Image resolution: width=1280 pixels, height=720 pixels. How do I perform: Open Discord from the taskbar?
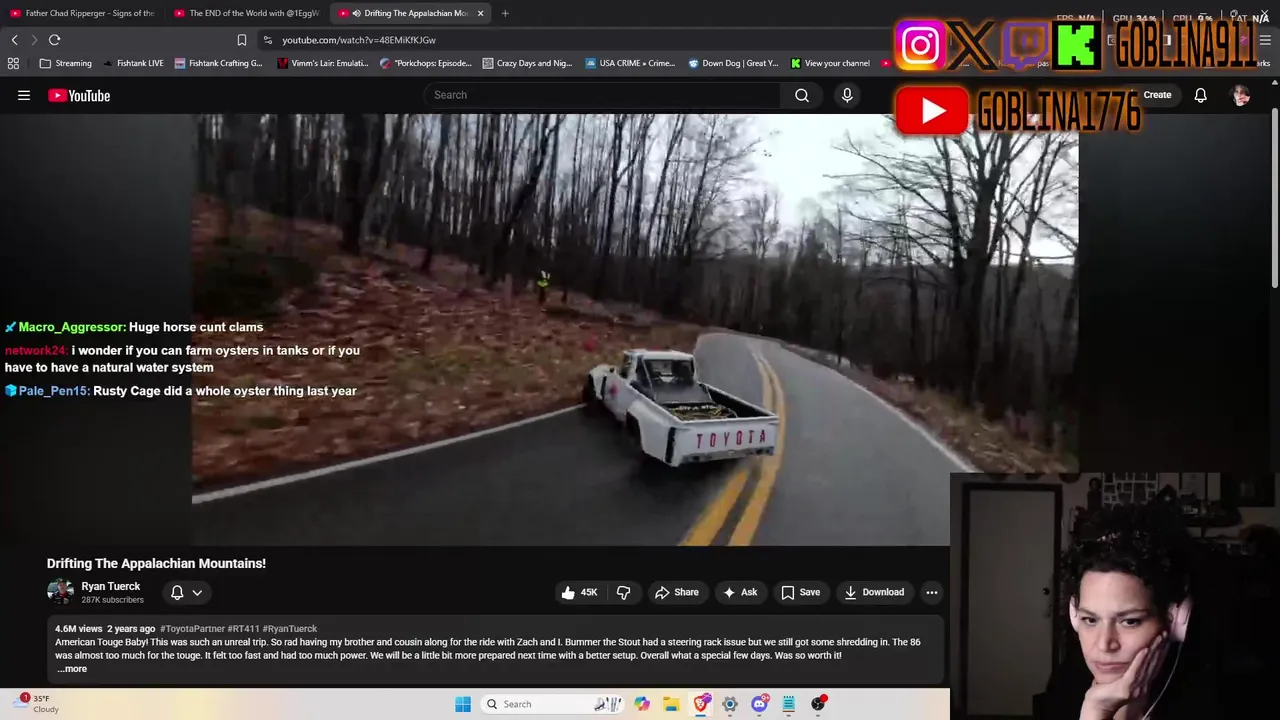tap(759, 704)
